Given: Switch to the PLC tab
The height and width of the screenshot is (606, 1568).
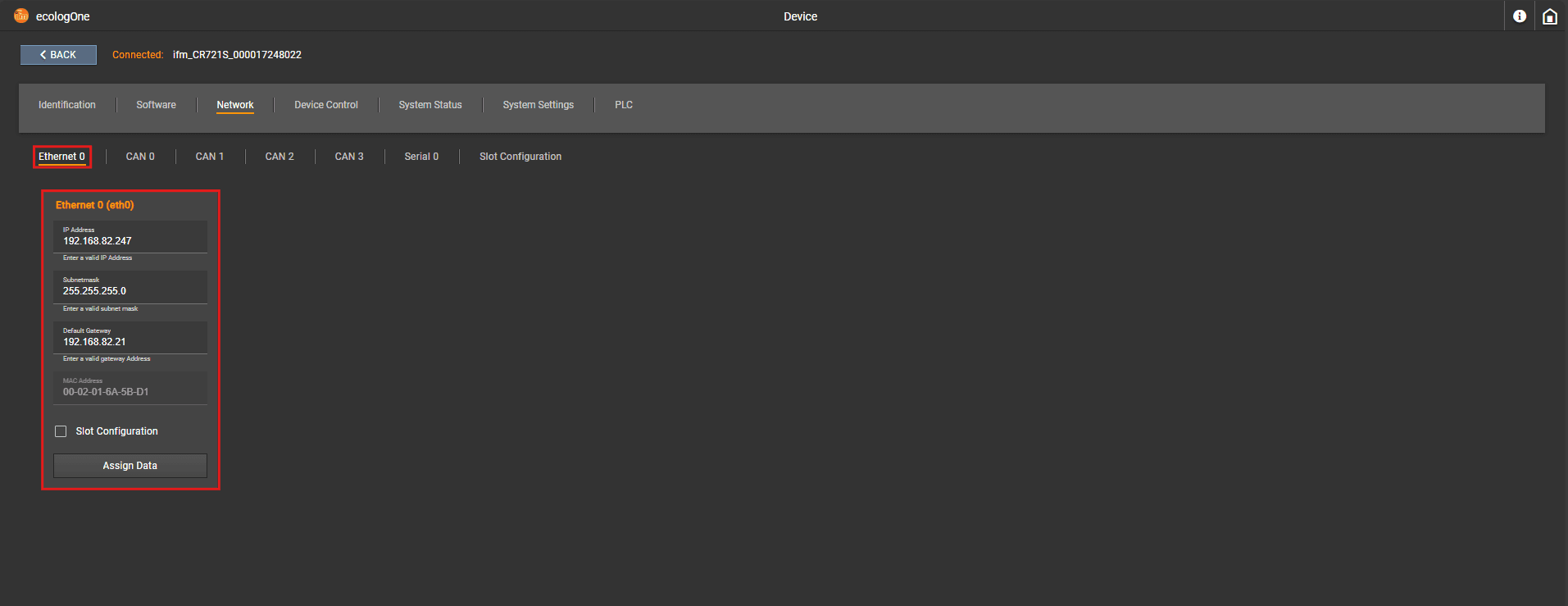Looking at the screenshot, I should [x=624, y=105].
